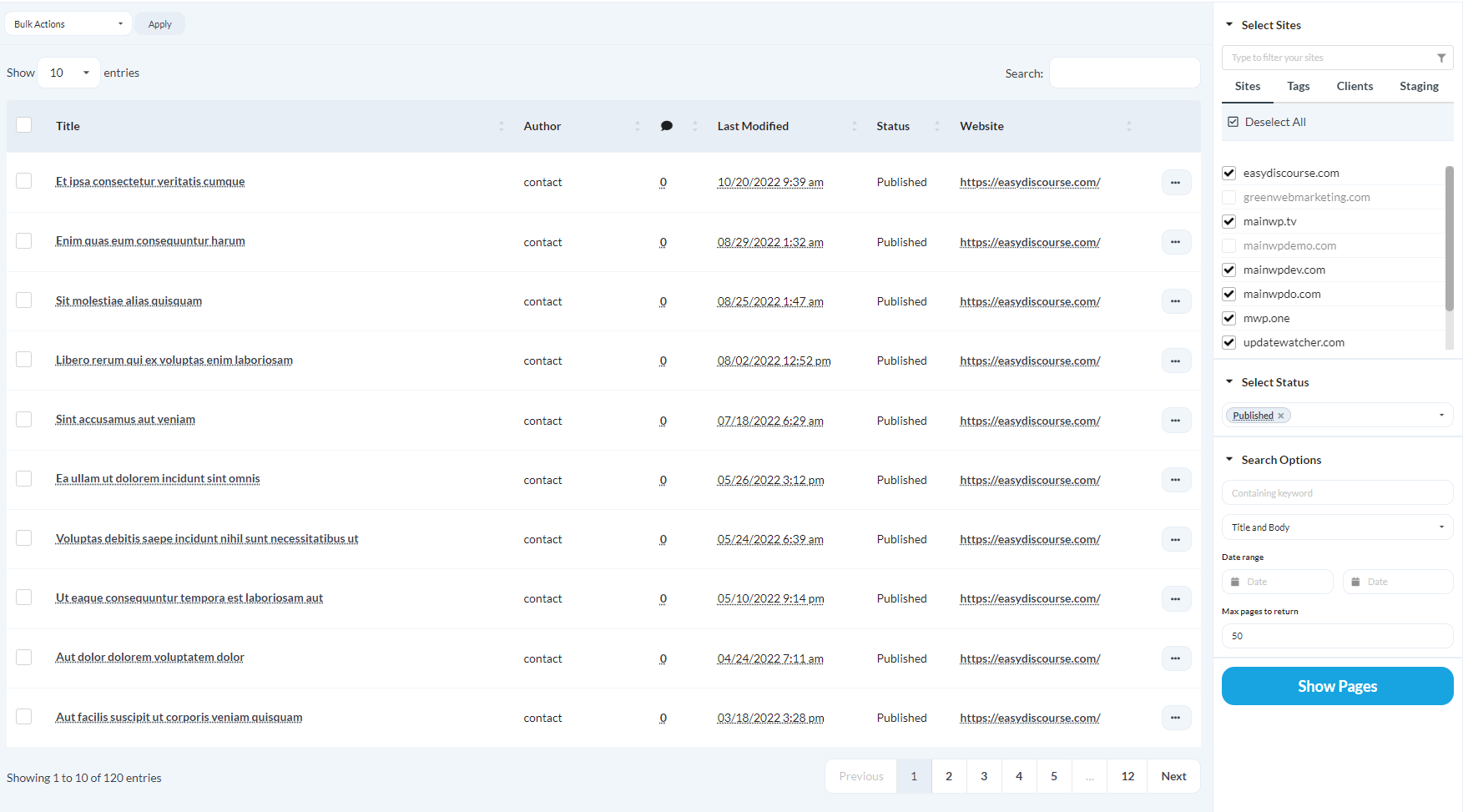The height and width of the screenshot is (812, 1463).
Task: Switch to the Tags tab
Action: [1298, 86]
